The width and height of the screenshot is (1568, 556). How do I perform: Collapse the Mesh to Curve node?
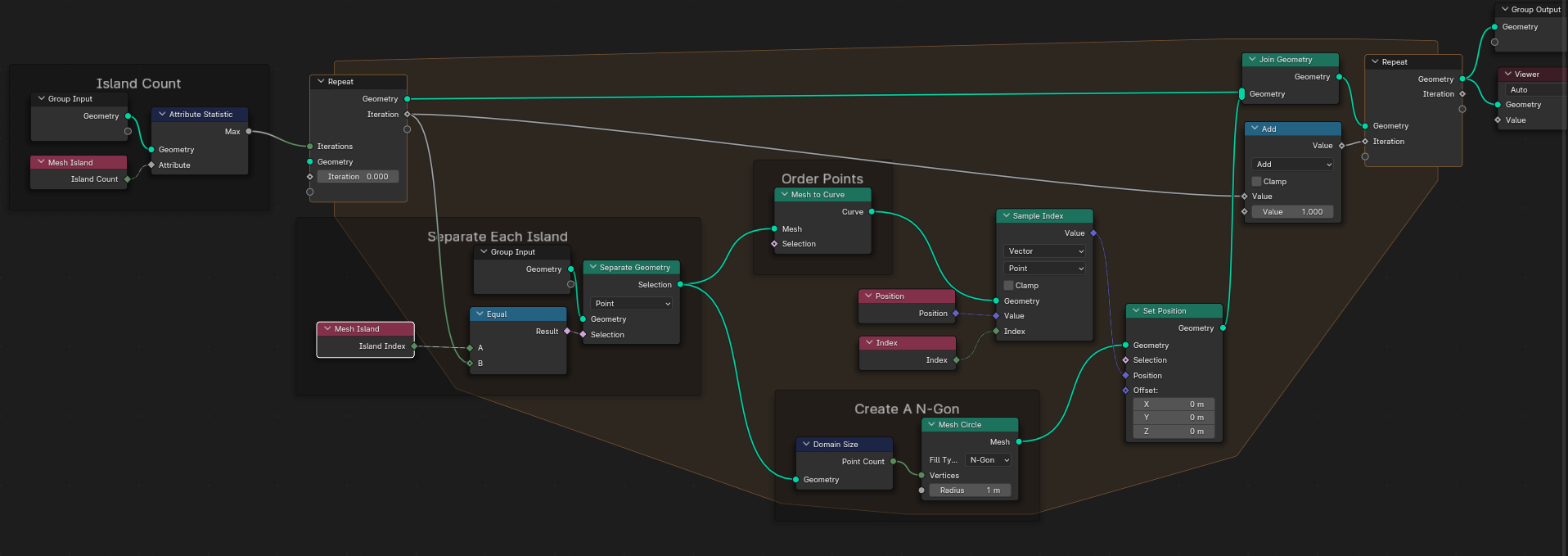click(784, 194)
